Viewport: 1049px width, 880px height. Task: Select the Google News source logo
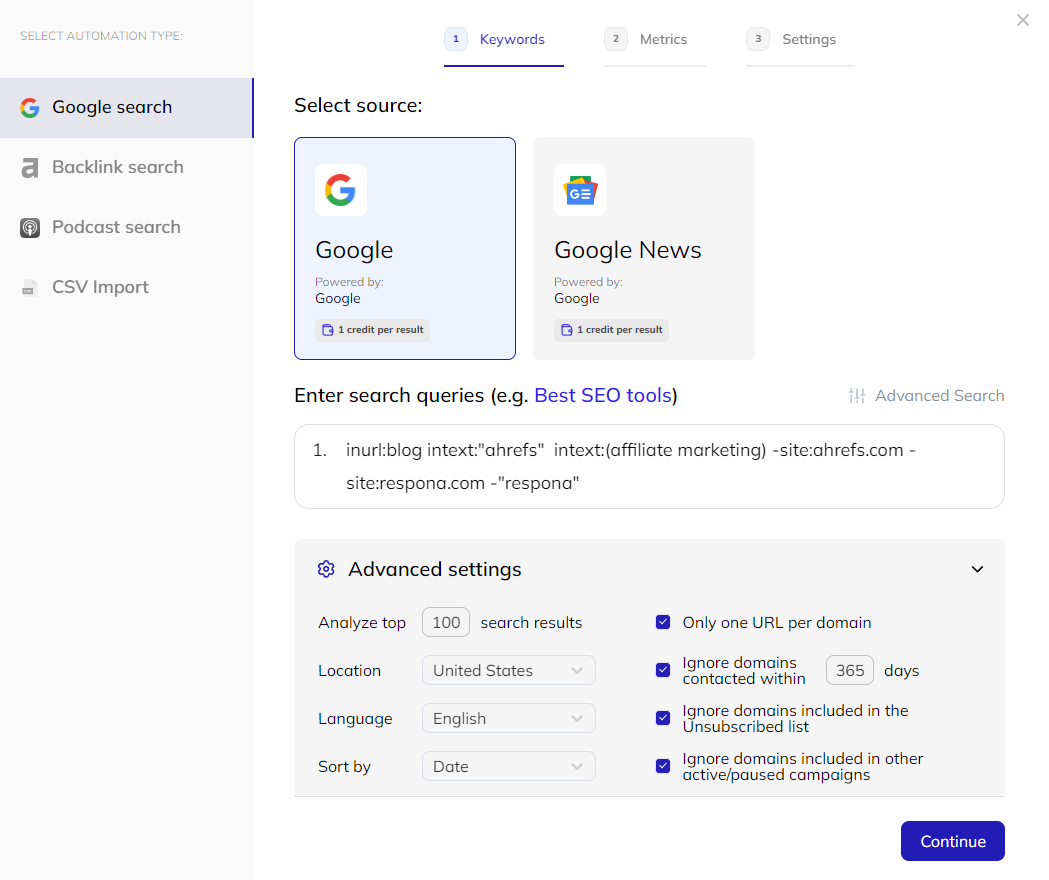coord(580,190)
